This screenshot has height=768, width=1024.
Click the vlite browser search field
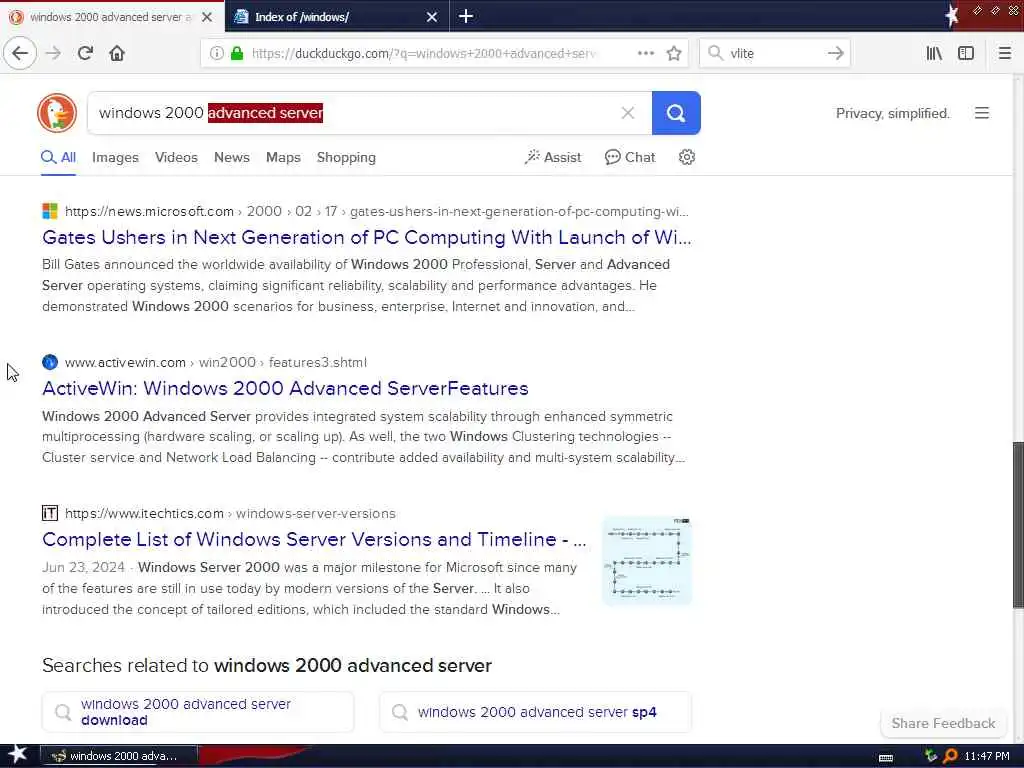(x=774, y=53)
